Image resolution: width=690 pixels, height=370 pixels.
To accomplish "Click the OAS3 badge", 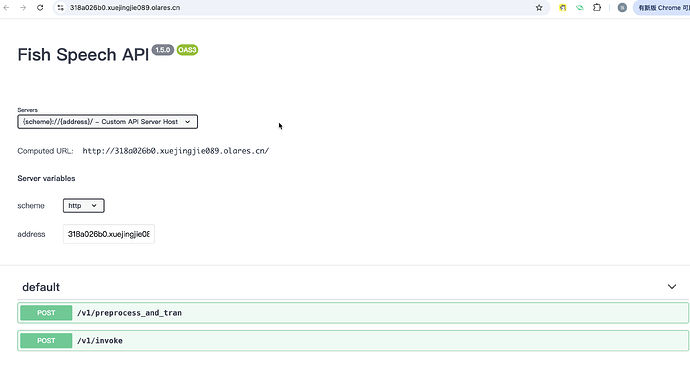I will pyautogui.click(x=187, y=50).
